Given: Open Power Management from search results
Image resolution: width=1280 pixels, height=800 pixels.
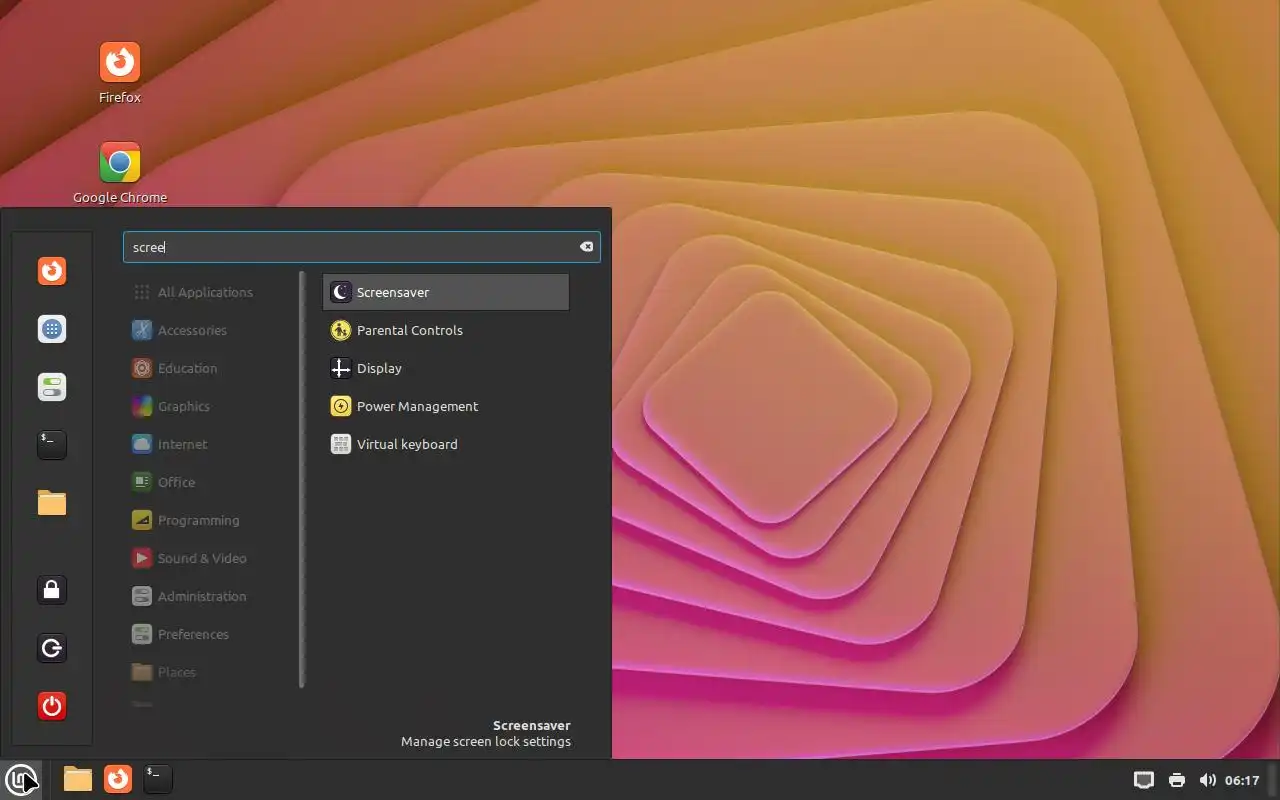Looking at the screenshot, I should [446, 406].
